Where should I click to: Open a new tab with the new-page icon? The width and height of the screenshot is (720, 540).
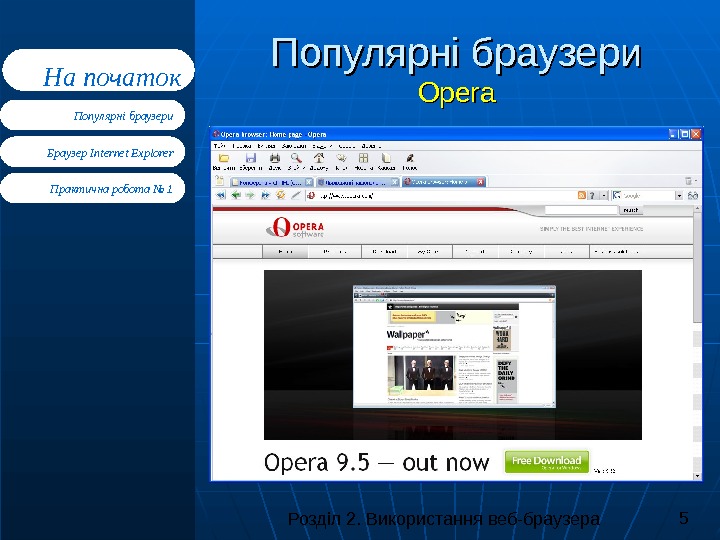(x=219, y=181)
